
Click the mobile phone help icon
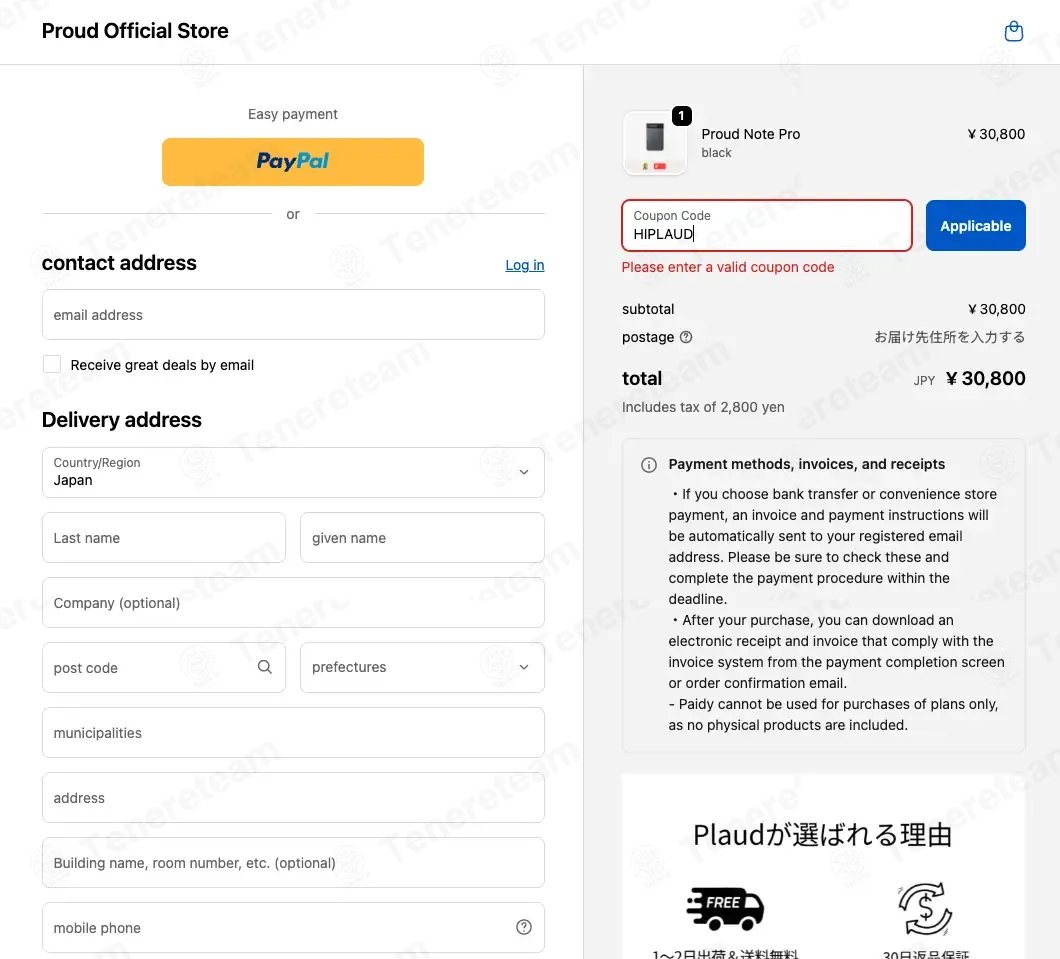click(523, 927)
